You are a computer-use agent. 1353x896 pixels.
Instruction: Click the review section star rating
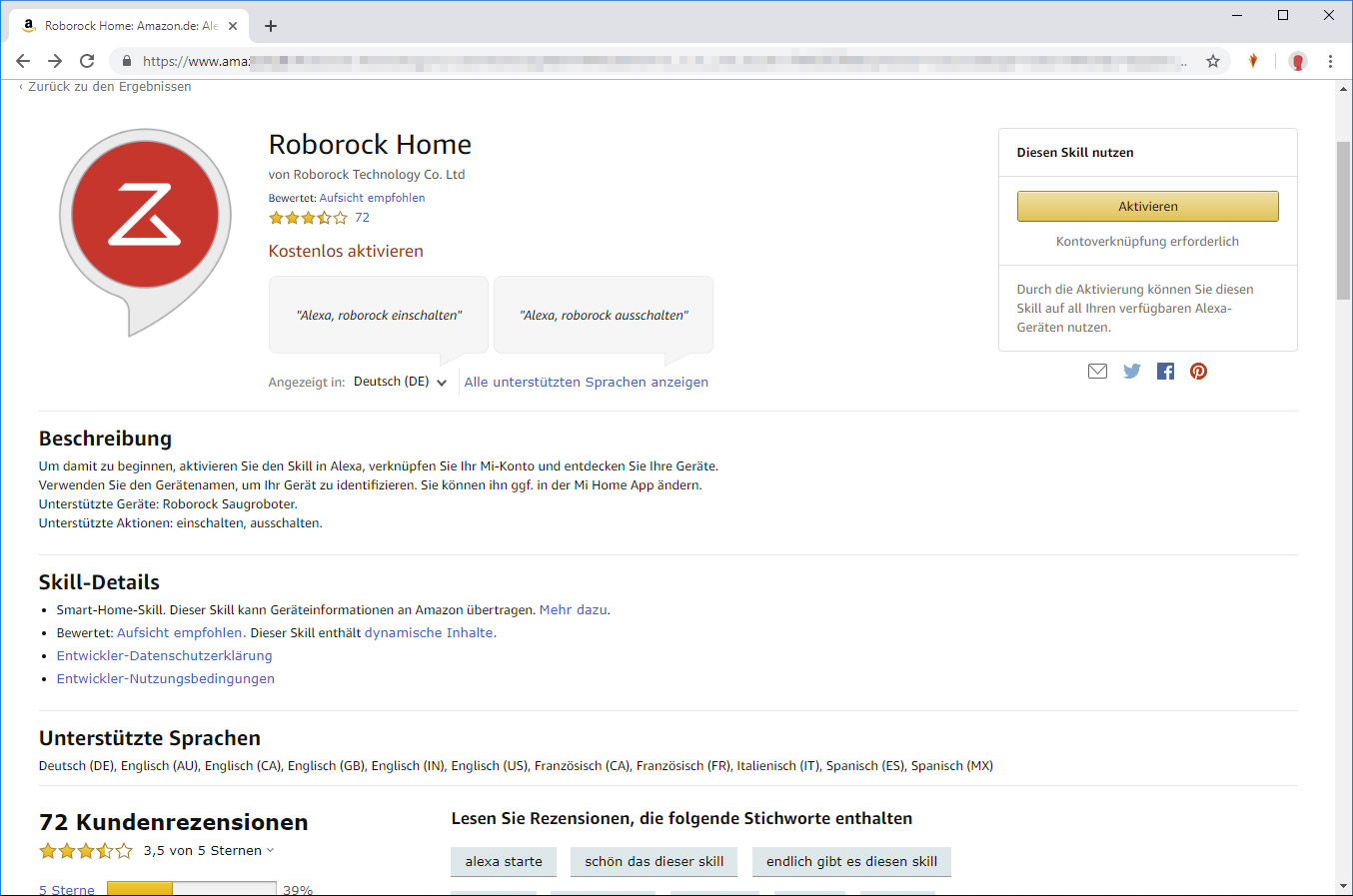tap(86, 851)
